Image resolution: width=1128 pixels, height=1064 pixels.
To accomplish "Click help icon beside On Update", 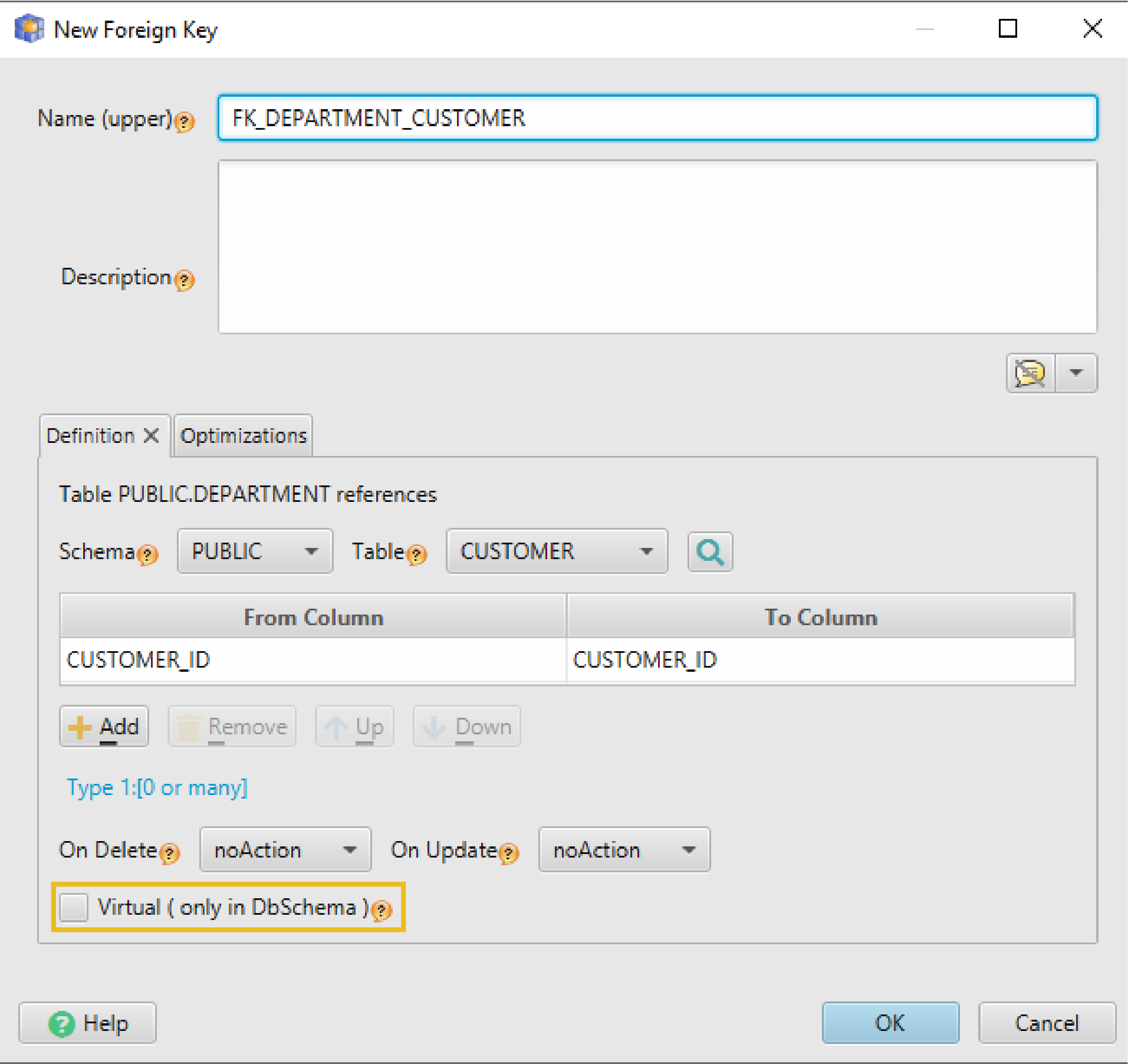I will 508,853.
